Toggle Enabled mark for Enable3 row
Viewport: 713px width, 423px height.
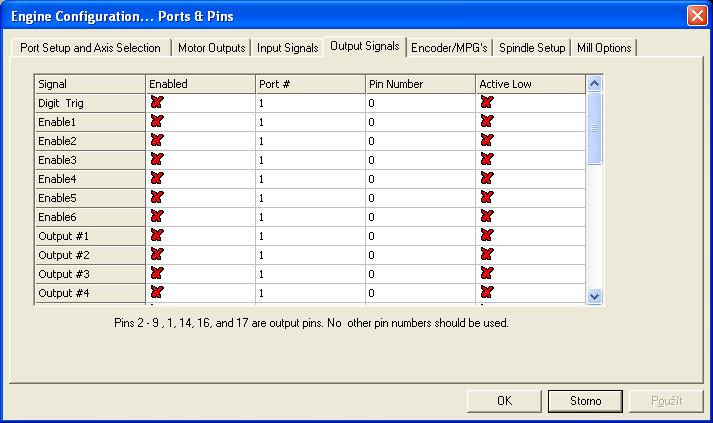click(156, 160)
